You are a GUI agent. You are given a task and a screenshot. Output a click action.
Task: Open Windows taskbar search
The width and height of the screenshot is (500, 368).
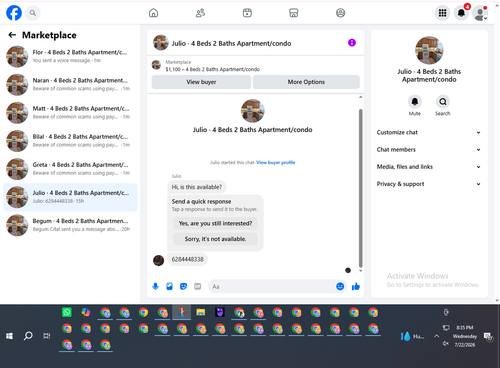point(28,336)
